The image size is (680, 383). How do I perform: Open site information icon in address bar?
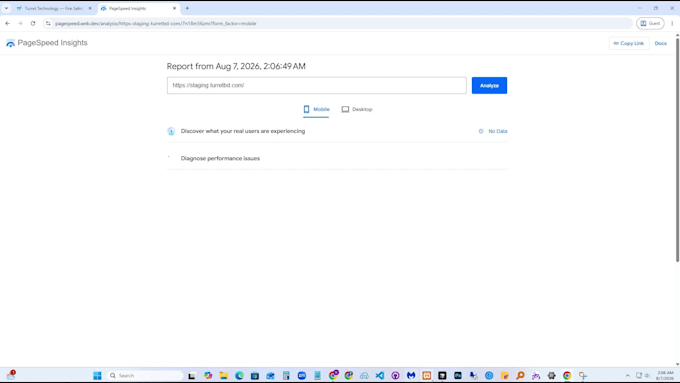48,23
